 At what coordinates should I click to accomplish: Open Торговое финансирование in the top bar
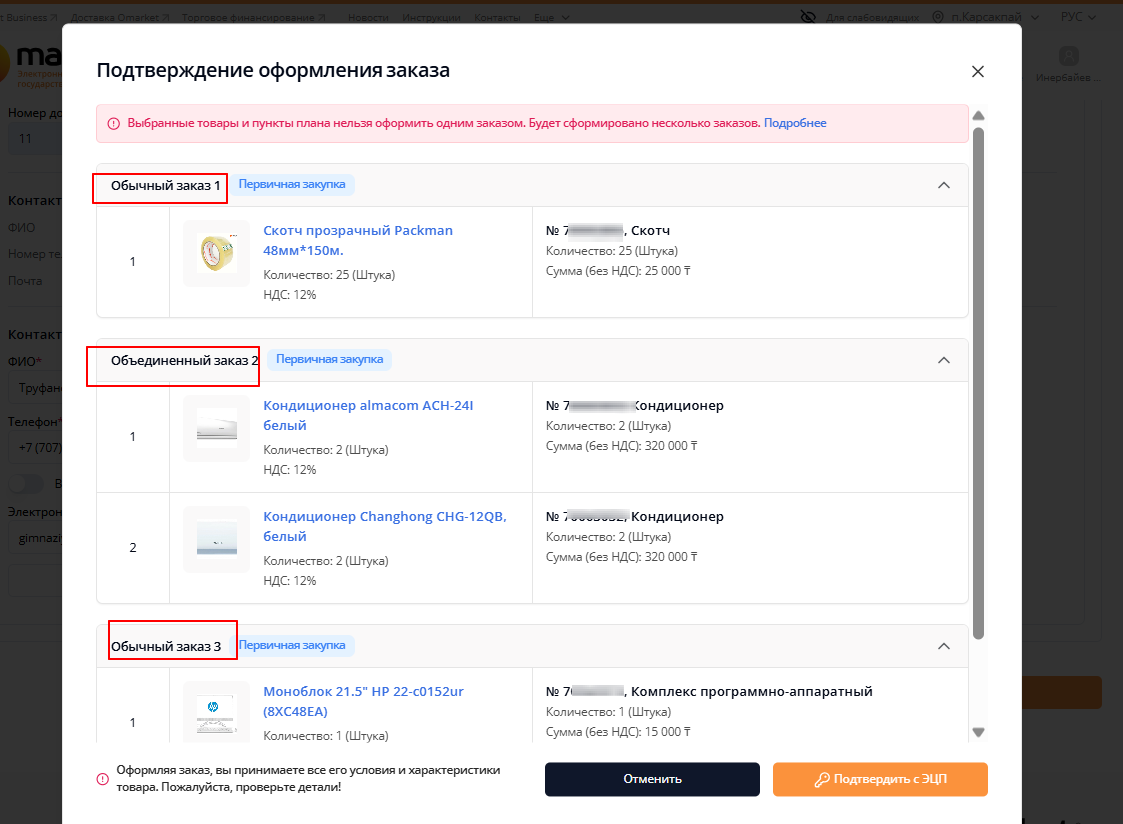[254, 17]
